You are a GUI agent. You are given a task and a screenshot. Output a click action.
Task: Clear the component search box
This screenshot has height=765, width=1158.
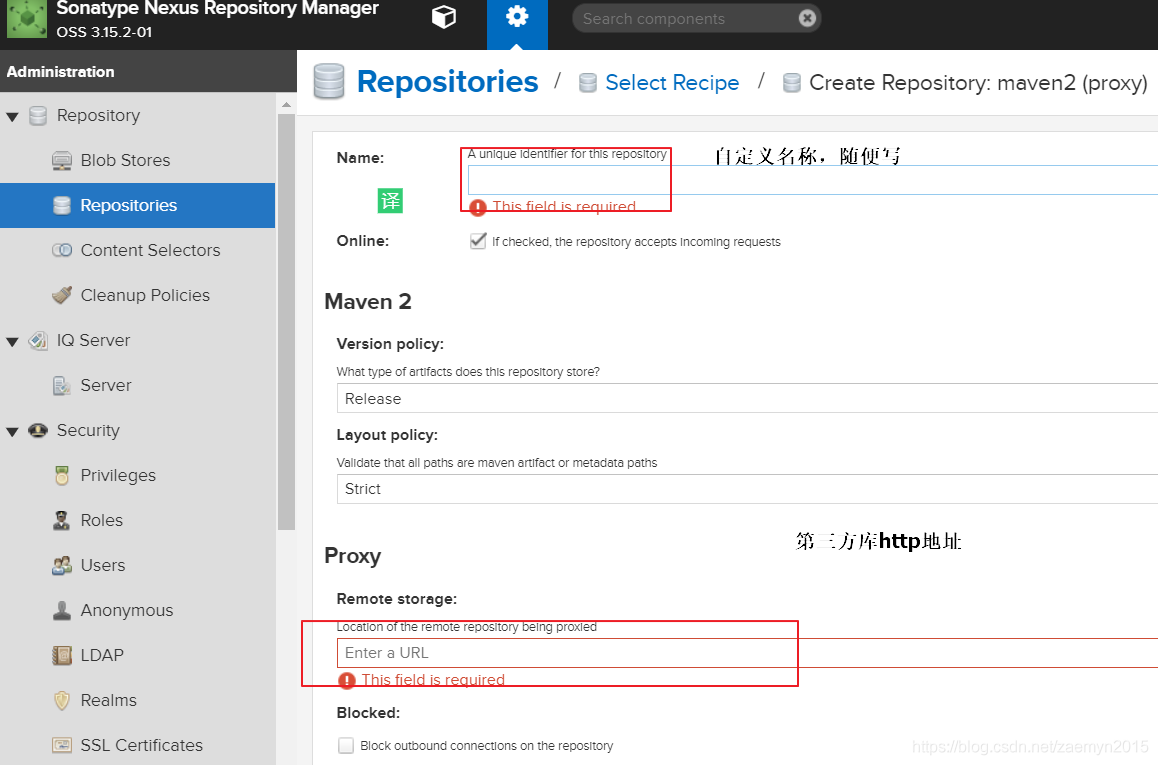point(807,18)
